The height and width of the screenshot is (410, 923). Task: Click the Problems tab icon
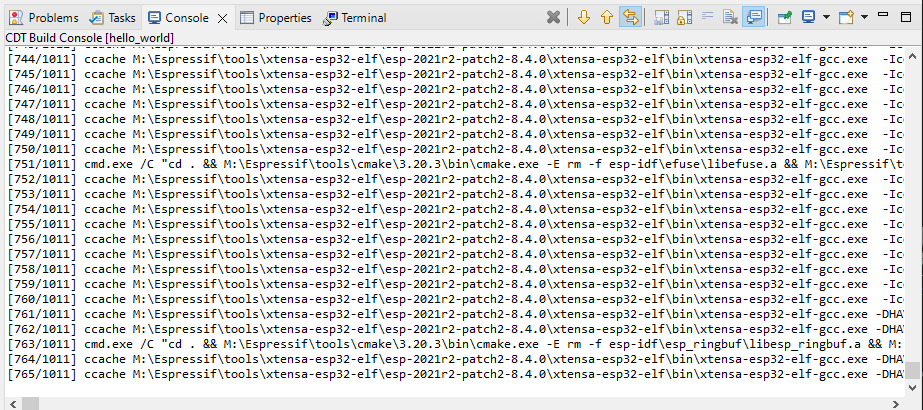(16, 18)
